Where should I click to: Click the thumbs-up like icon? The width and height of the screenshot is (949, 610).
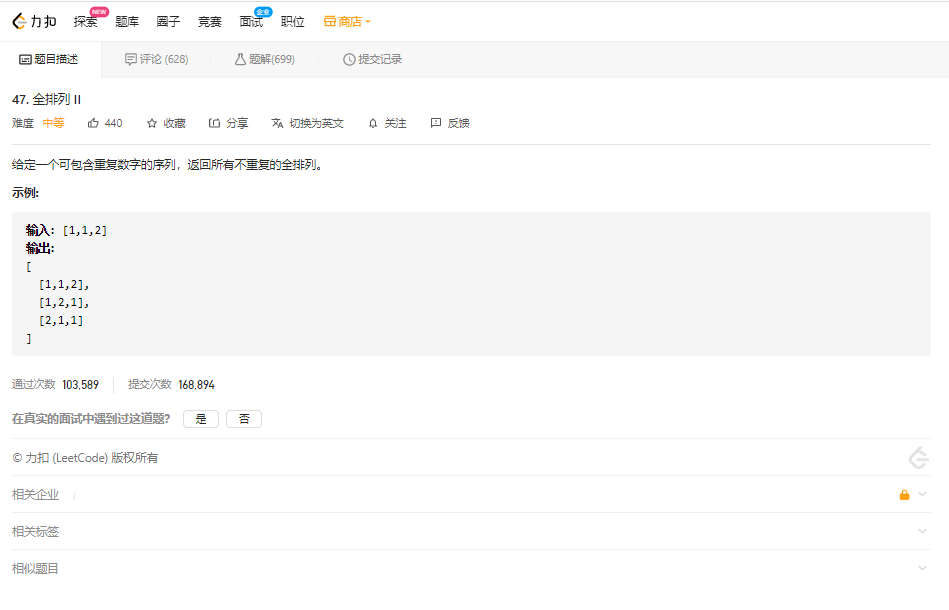click(x=93, y=123)
